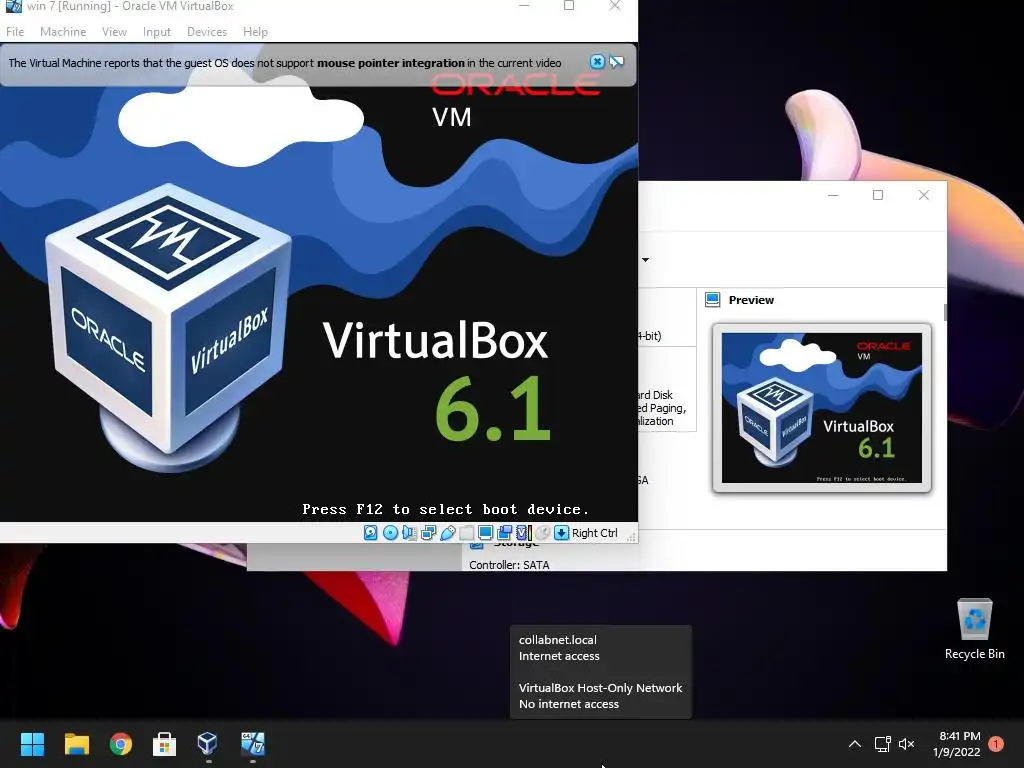The image size is (1024, 768).
Task: Switch to the win 7 VM taskbar icon
Action: point(253,744)
